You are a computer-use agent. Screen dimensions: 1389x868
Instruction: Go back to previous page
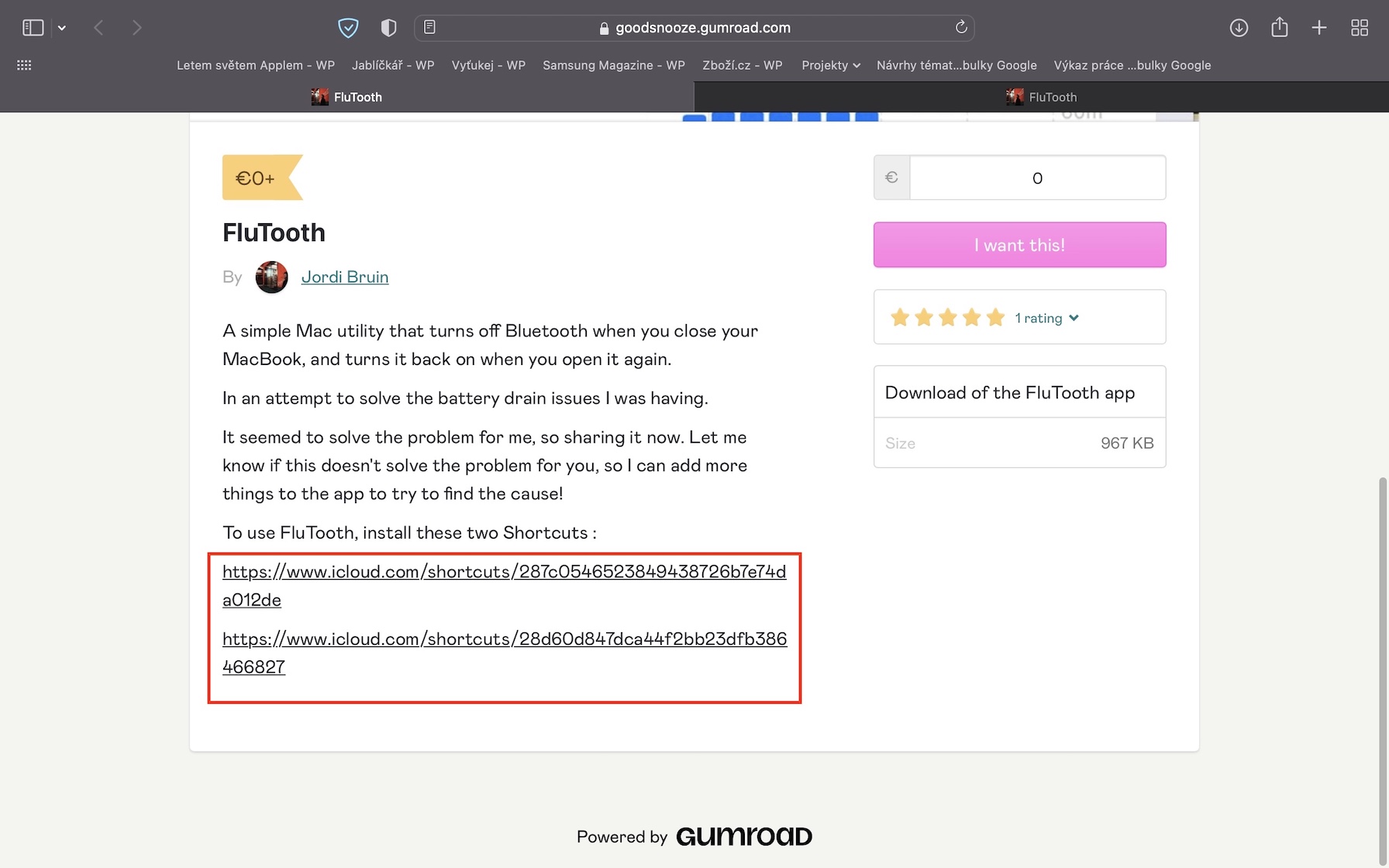click(98, 28)
